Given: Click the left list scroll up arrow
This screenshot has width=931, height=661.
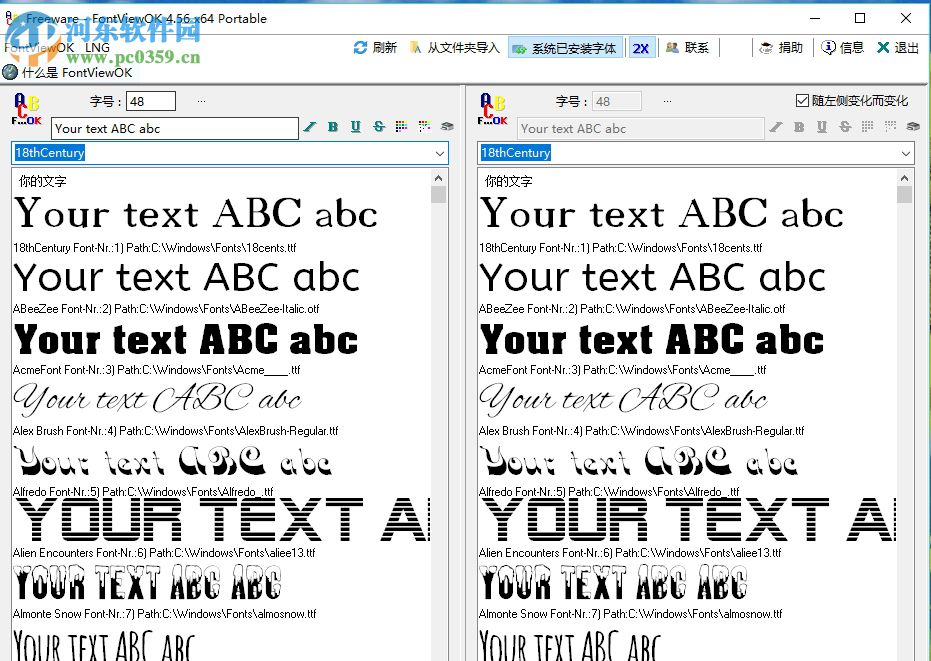Looking at the screenshot, I should click(438, 178).
